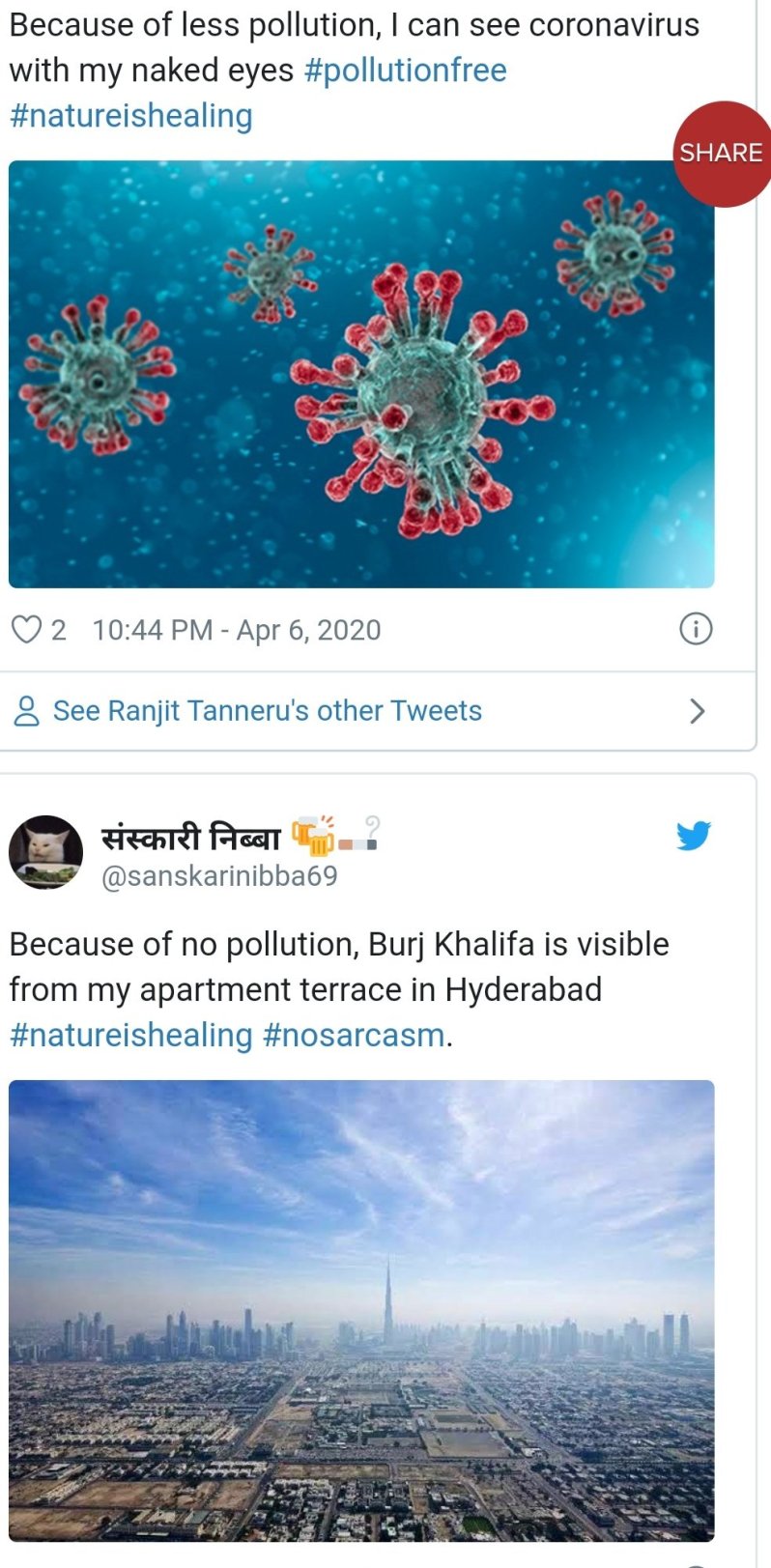The height and width of the screenshot is (1568, 771).
Task: Open the 10:44 PM - Apr 6, 2020 timestamp
Action: click(237, 630)
